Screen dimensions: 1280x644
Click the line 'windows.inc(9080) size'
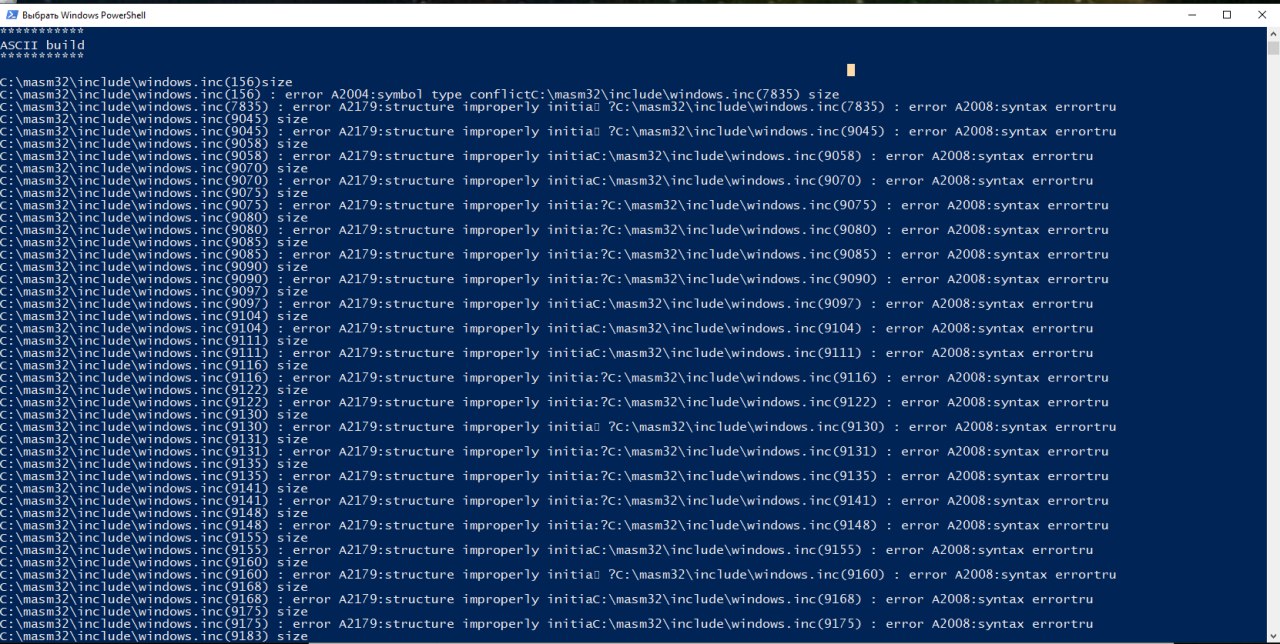pyautogui.click(x=154, y=217)
